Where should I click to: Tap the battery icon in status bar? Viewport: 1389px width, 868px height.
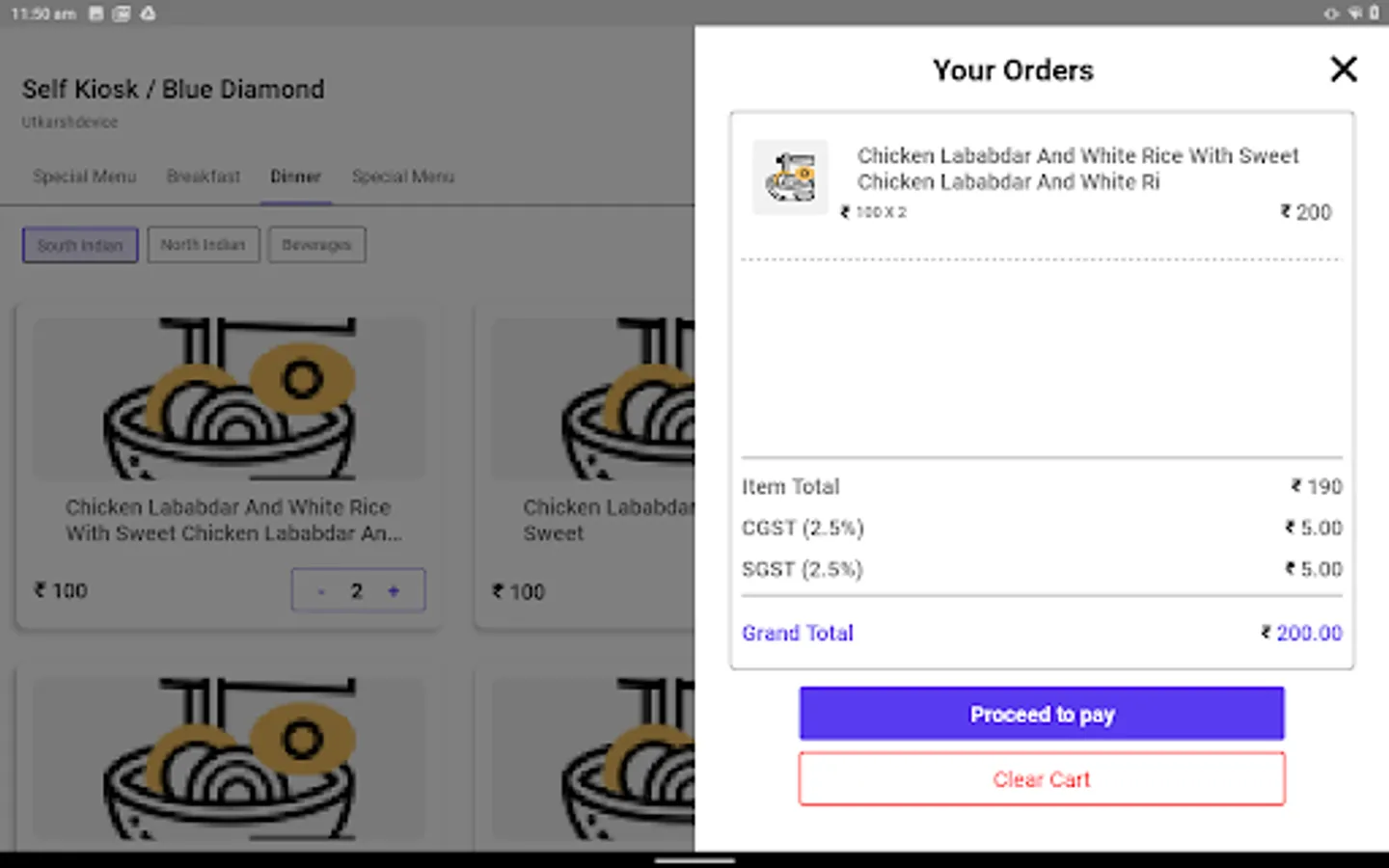click(1375, 14)
